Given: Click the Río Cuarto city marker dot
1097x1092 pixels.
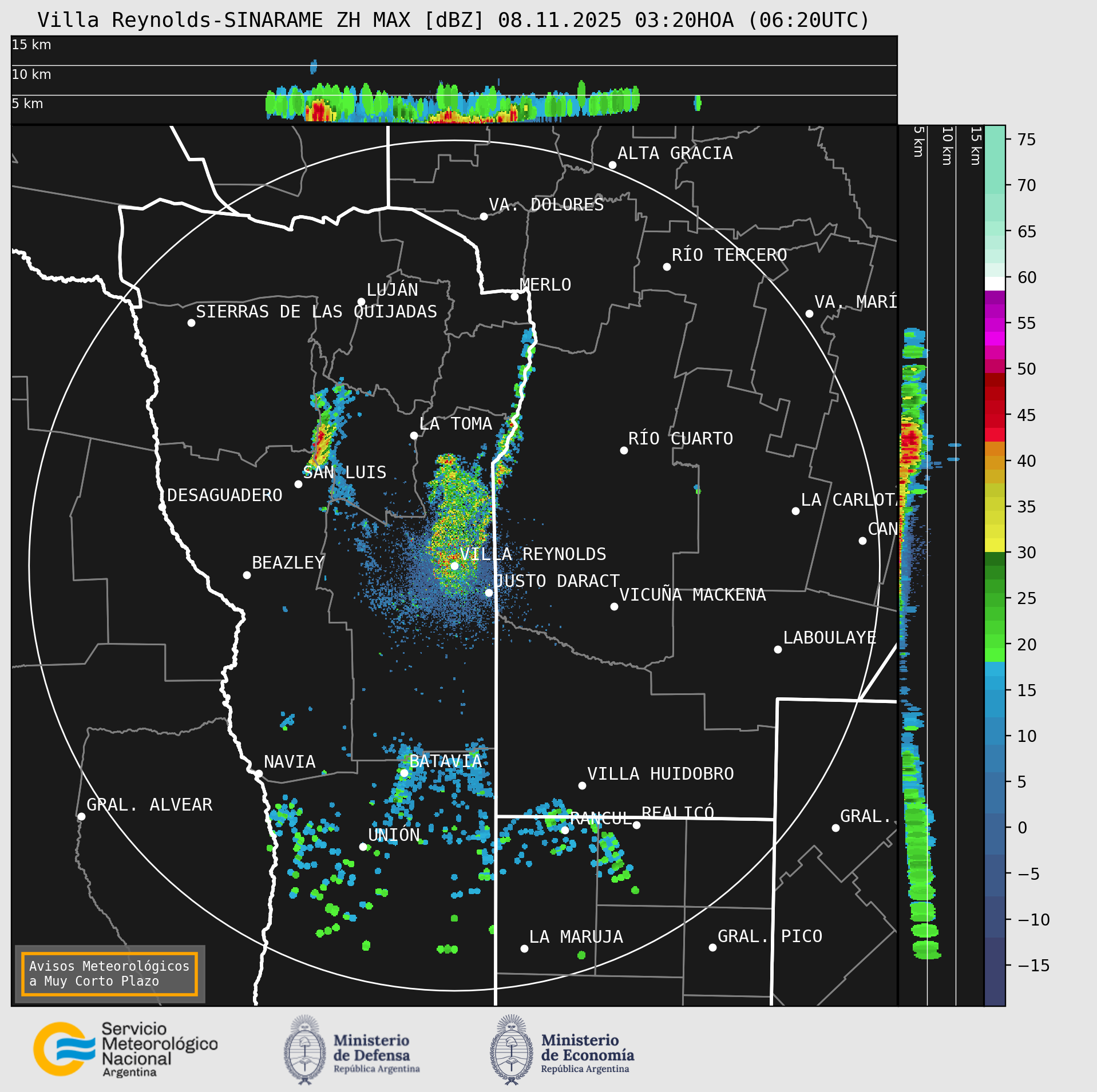Looking at the screenshot, I should pyautogui.click(x=624, y=450).
